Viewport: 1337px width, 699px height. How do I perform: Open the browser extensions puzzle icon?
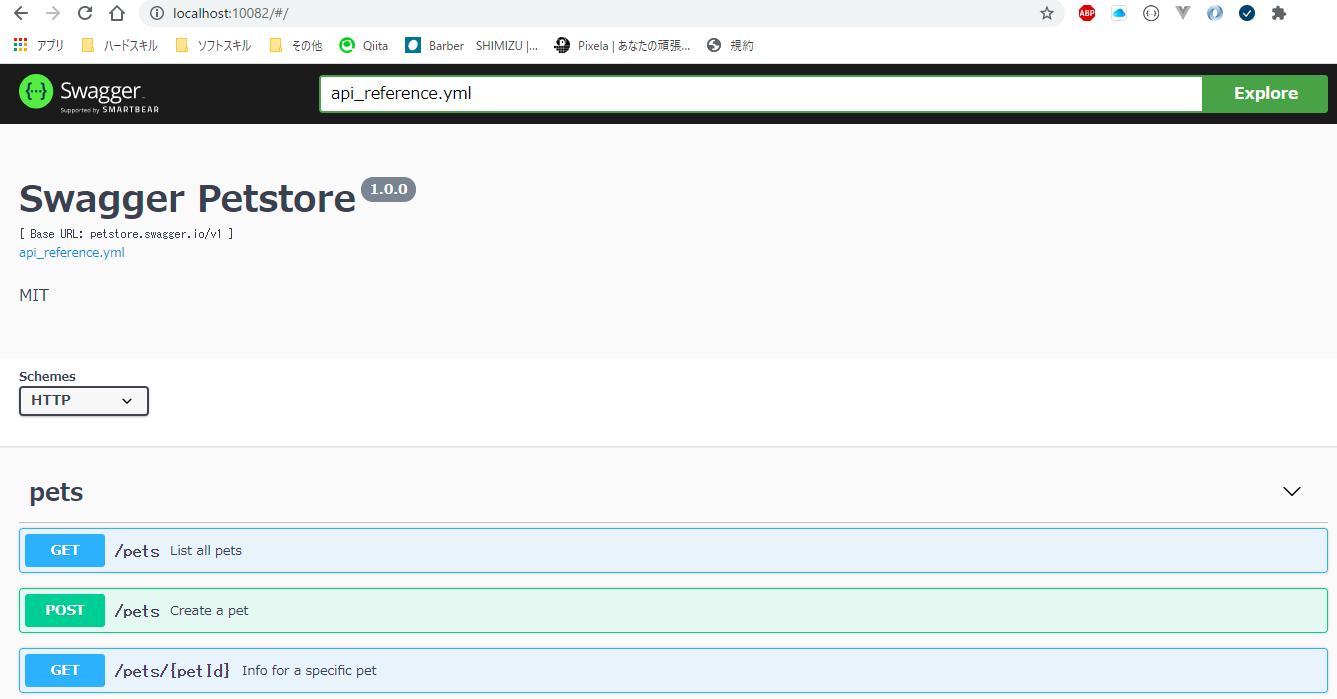click(1279, 14)
